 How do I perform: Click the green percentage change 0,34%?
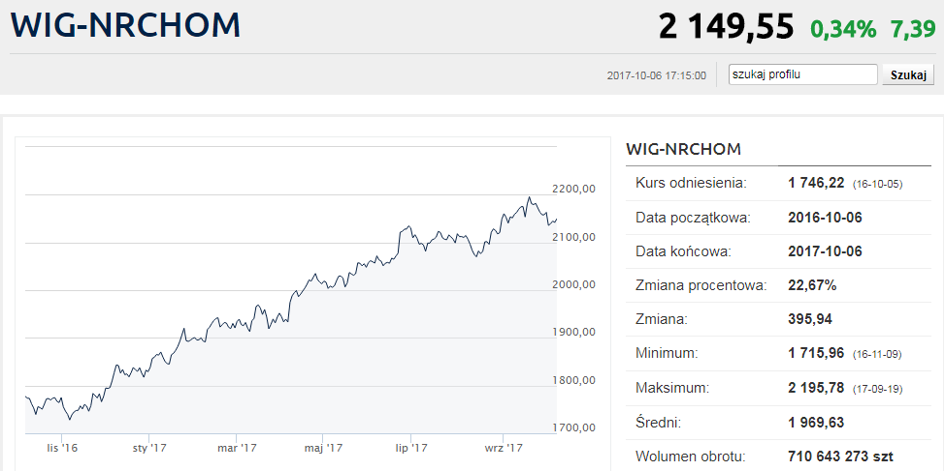pyautogui.click(x=843, y=28)
